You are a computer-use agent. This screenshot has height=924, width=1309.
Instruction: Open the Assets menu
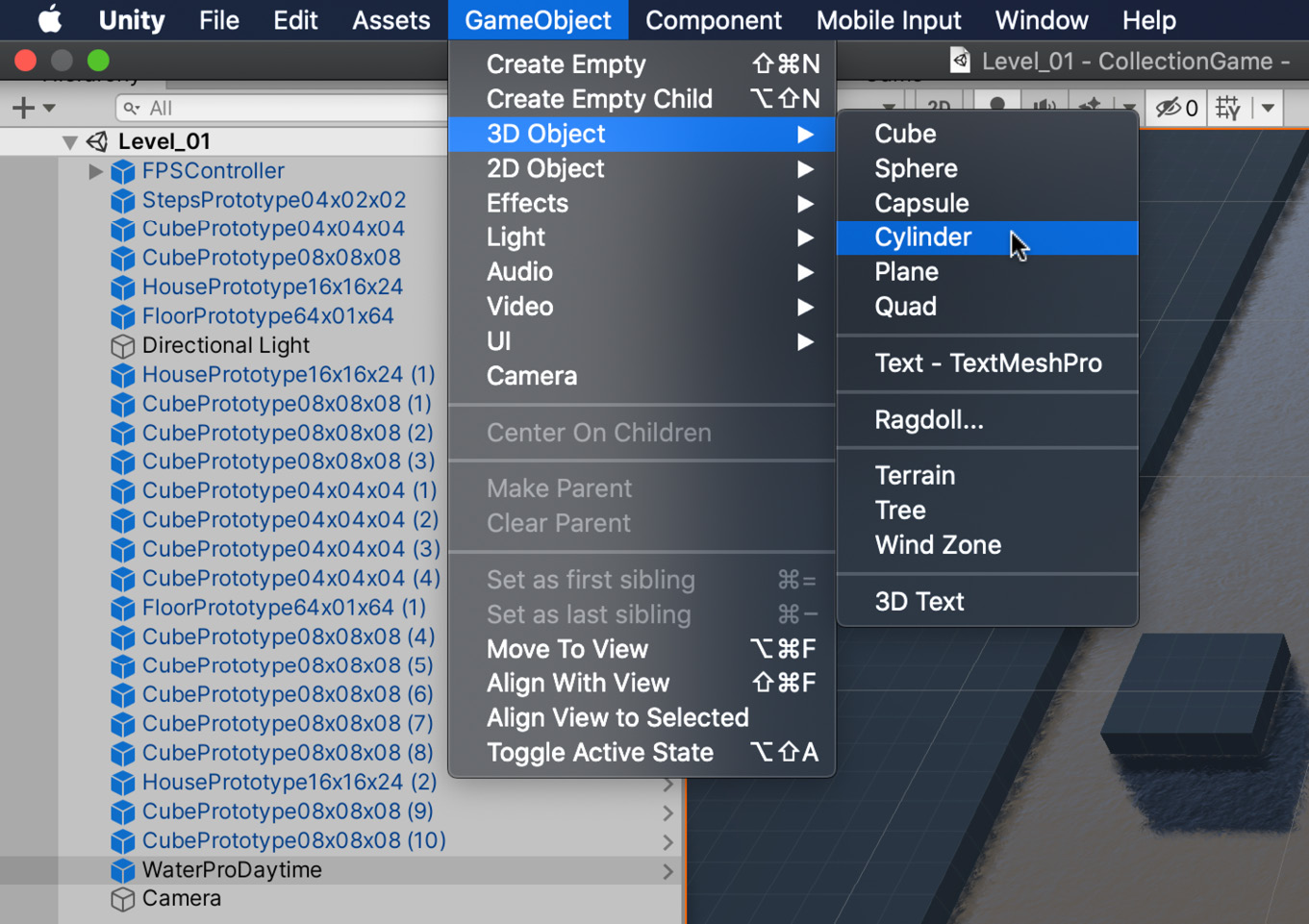[391, 20]
